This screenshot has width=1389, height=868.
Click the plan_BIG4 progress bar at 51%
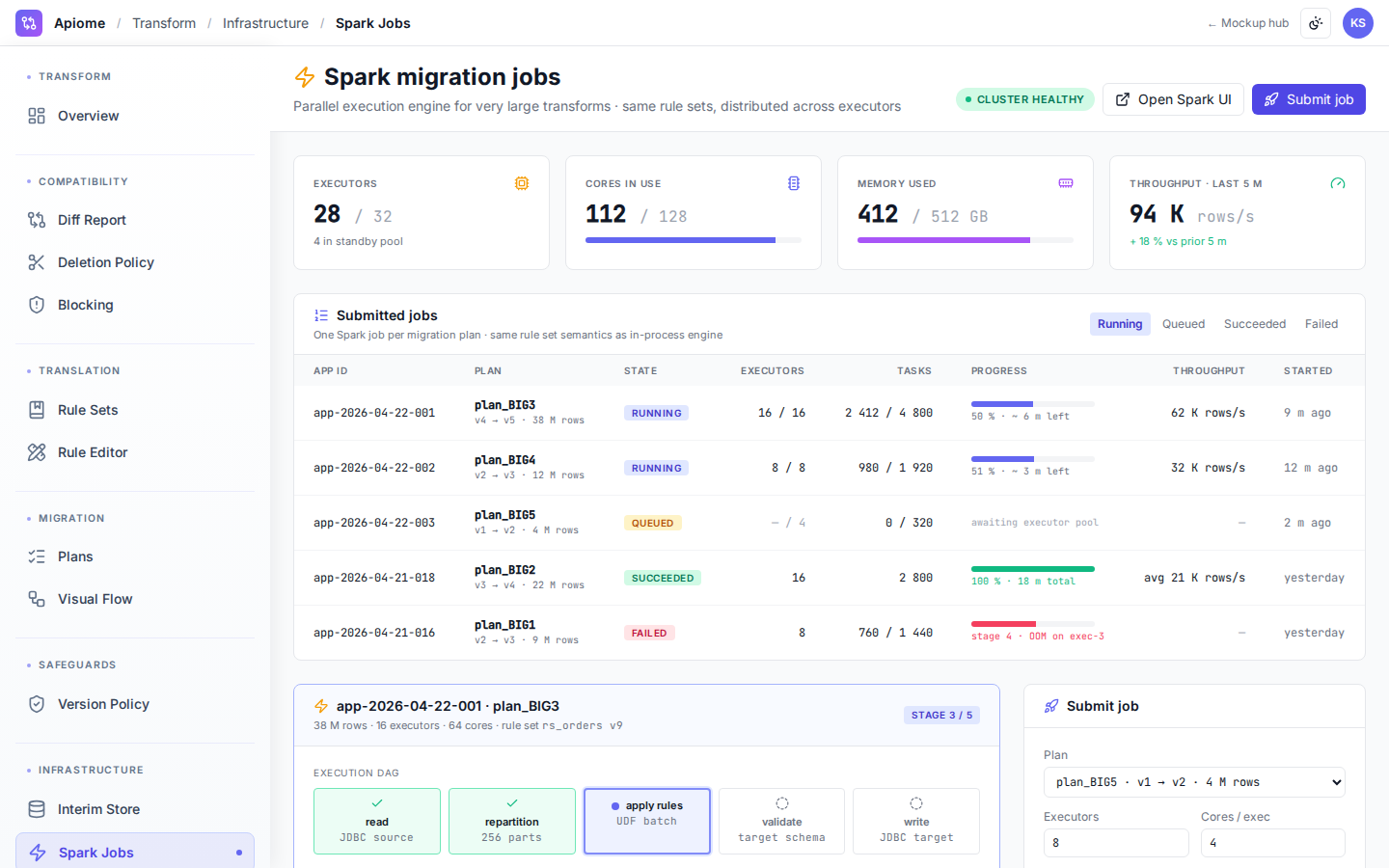[x=1033, y=458]
